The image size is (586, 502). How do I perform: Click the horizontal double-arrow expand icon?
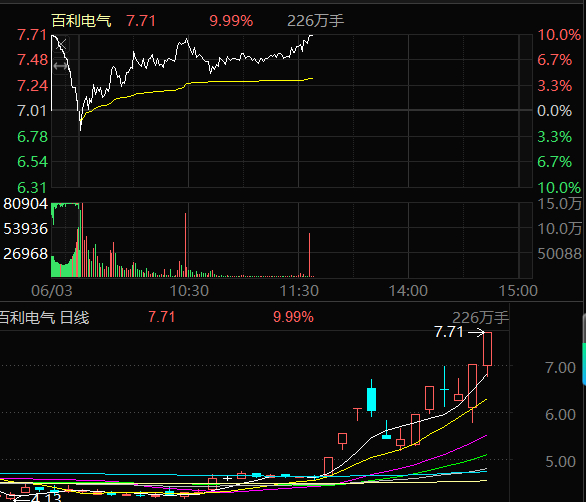pyautogui.click(x=60, y=67)
